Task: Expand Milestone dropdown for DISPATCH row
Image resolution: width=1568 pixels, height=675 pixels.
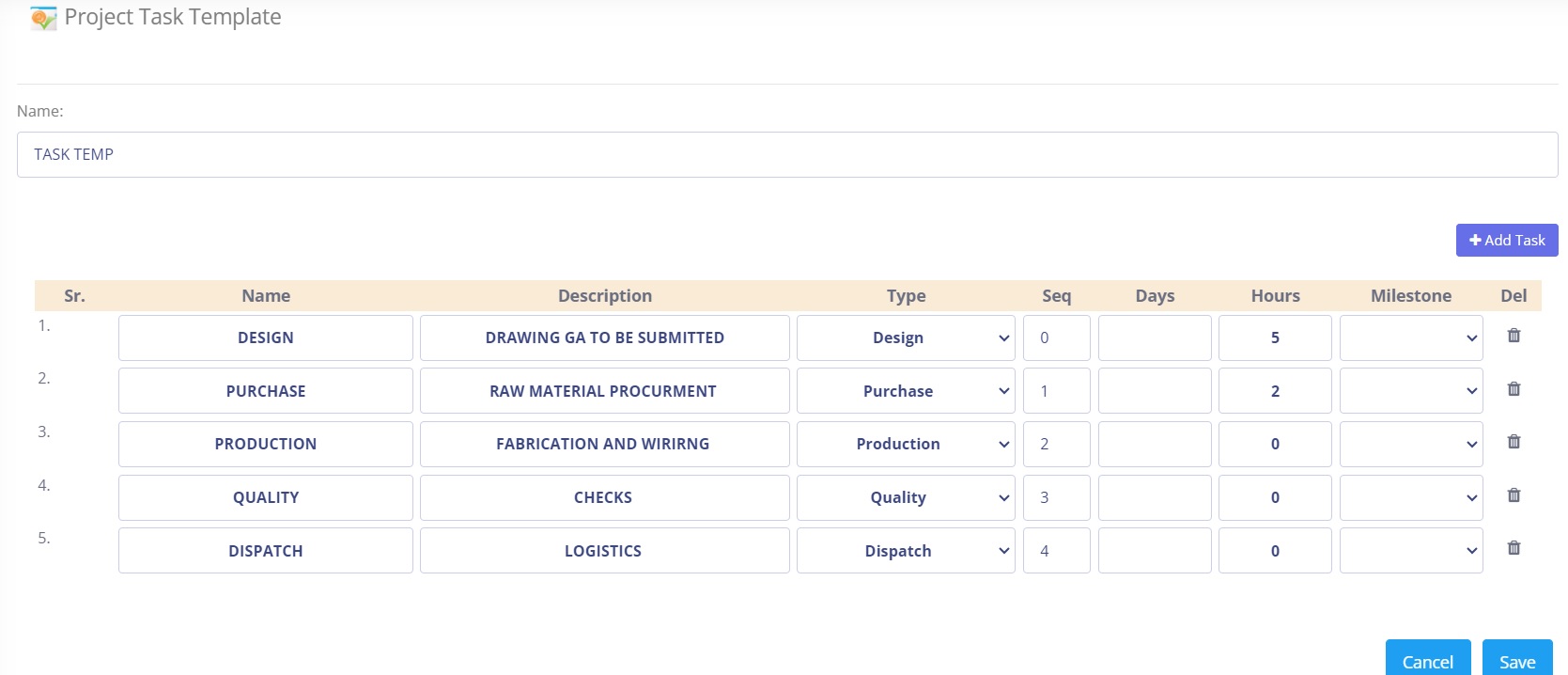Action: click(1410, 551)
